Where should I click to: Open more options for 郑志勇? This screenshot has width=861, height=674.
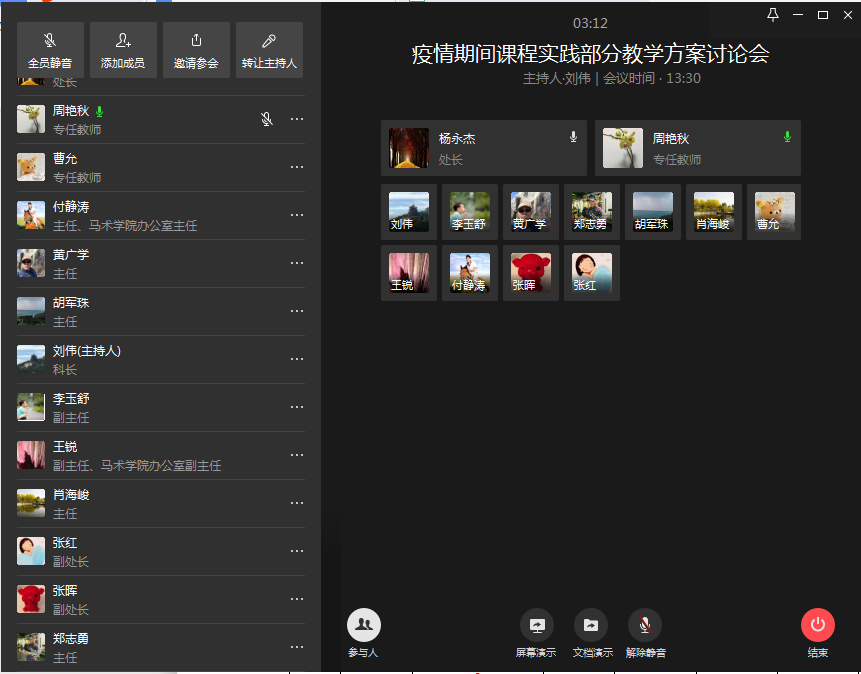(297, 647)
